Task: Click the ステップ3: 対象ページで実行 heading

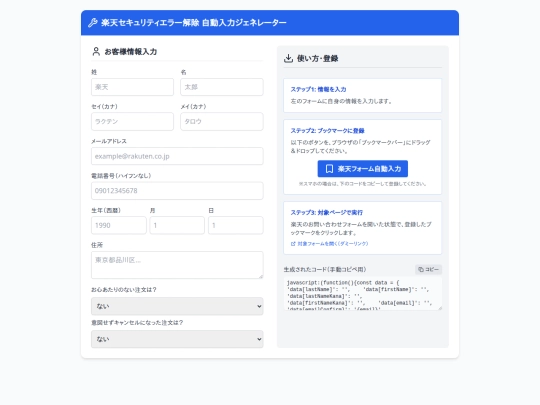Action: [326, 212]
